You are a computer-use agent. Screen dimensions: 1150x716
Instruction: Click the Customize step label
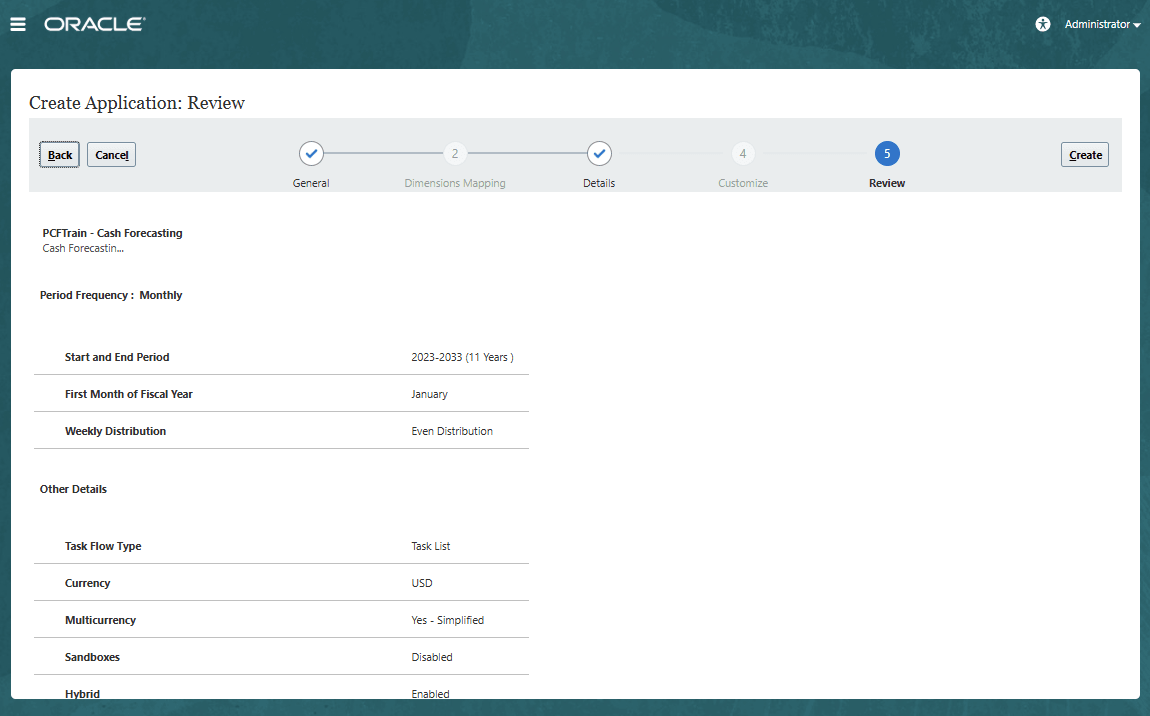743,183
